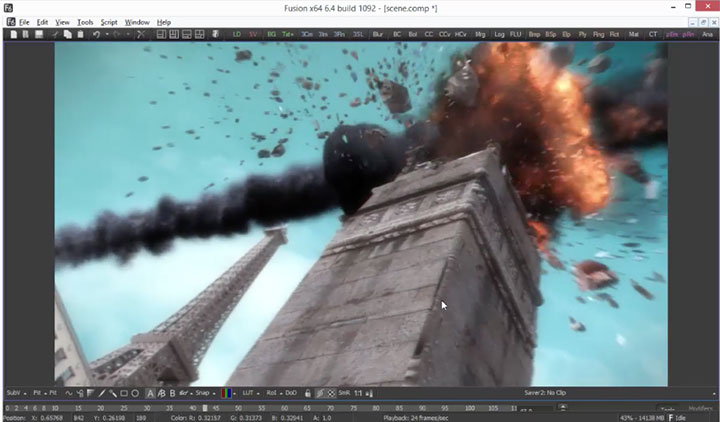Click the Save composition icon

click(39, 34)
